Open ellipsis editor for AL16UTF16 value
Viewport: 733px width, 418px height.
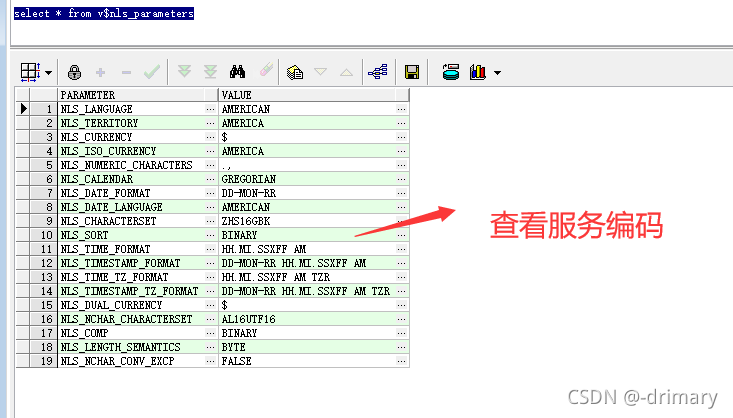(401, 319)
